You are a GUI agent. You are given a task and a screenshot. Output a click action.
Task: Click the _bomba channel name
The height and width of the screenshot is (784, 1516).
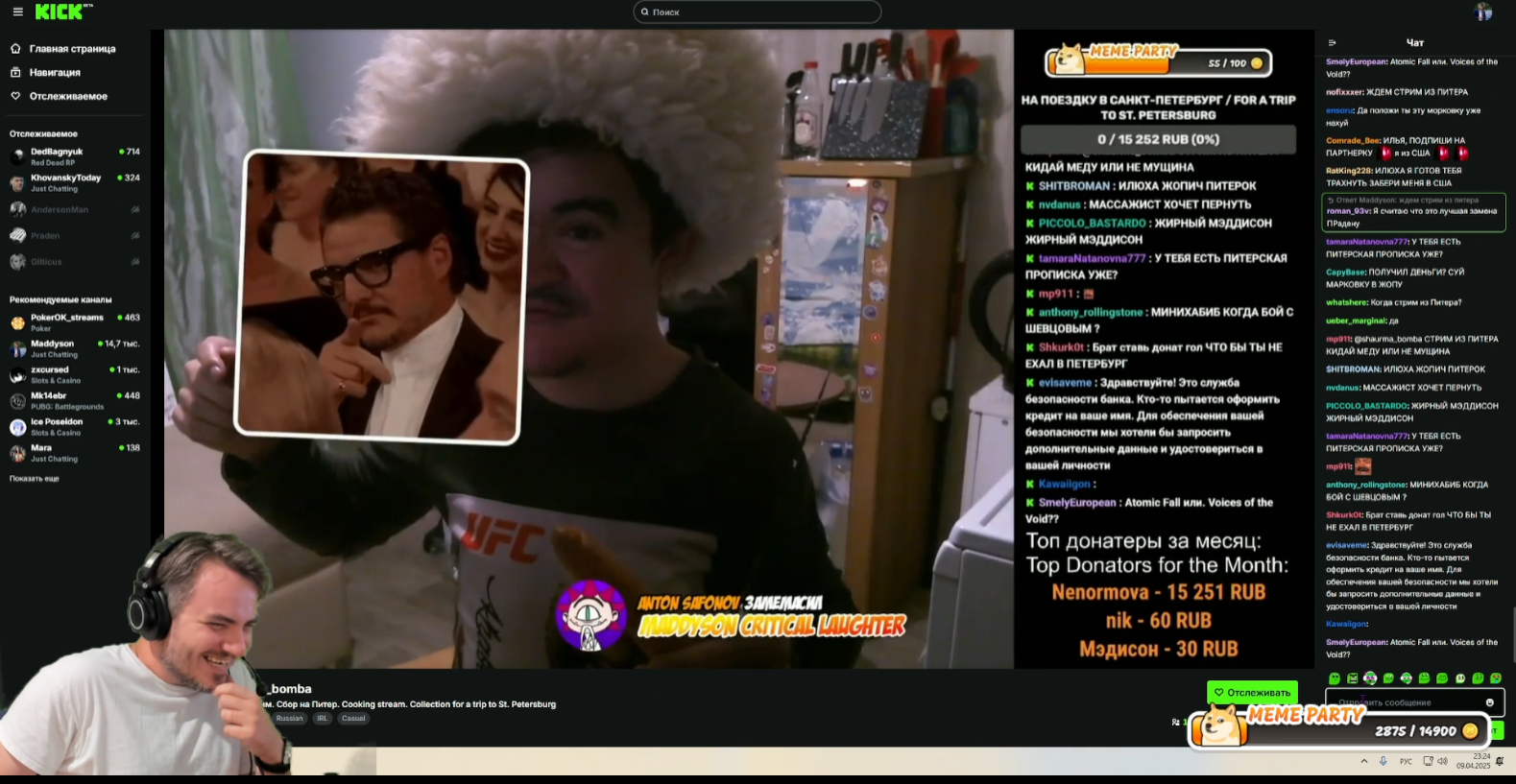(289, 688)
